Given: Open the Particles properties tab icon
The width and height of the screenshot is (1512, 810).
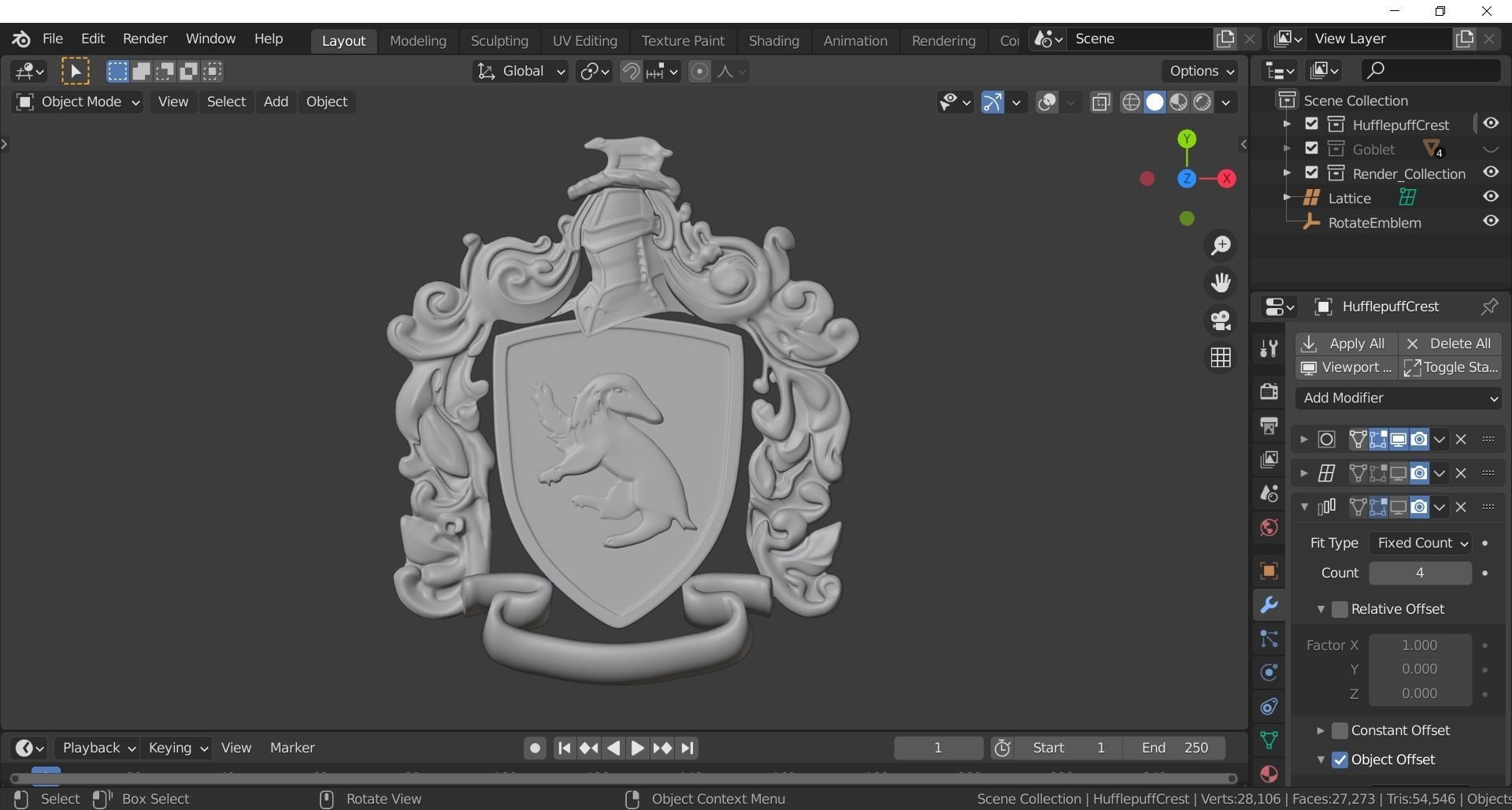Looking at the screenshot, I should (x=1269, y=639).
